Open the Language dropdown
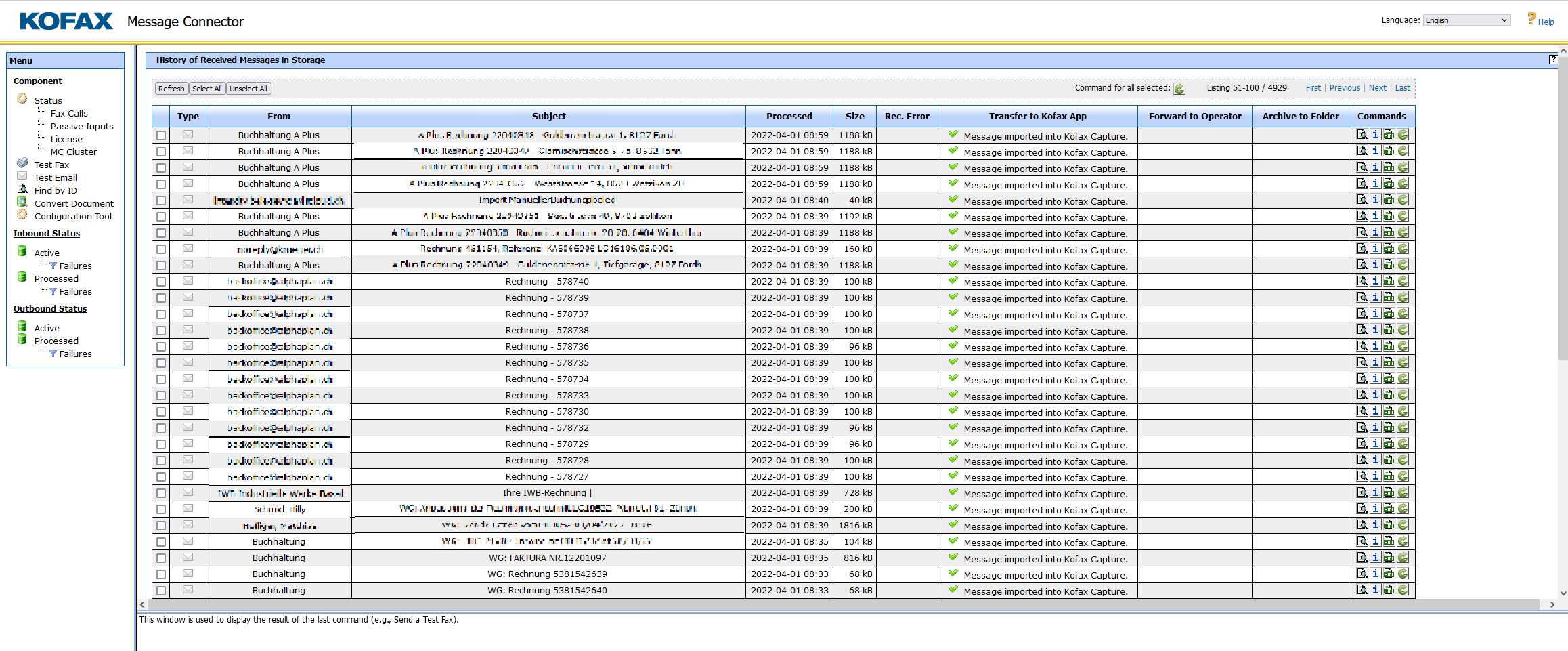This screenshot has width=1568, height=651. coord(1466,20)
